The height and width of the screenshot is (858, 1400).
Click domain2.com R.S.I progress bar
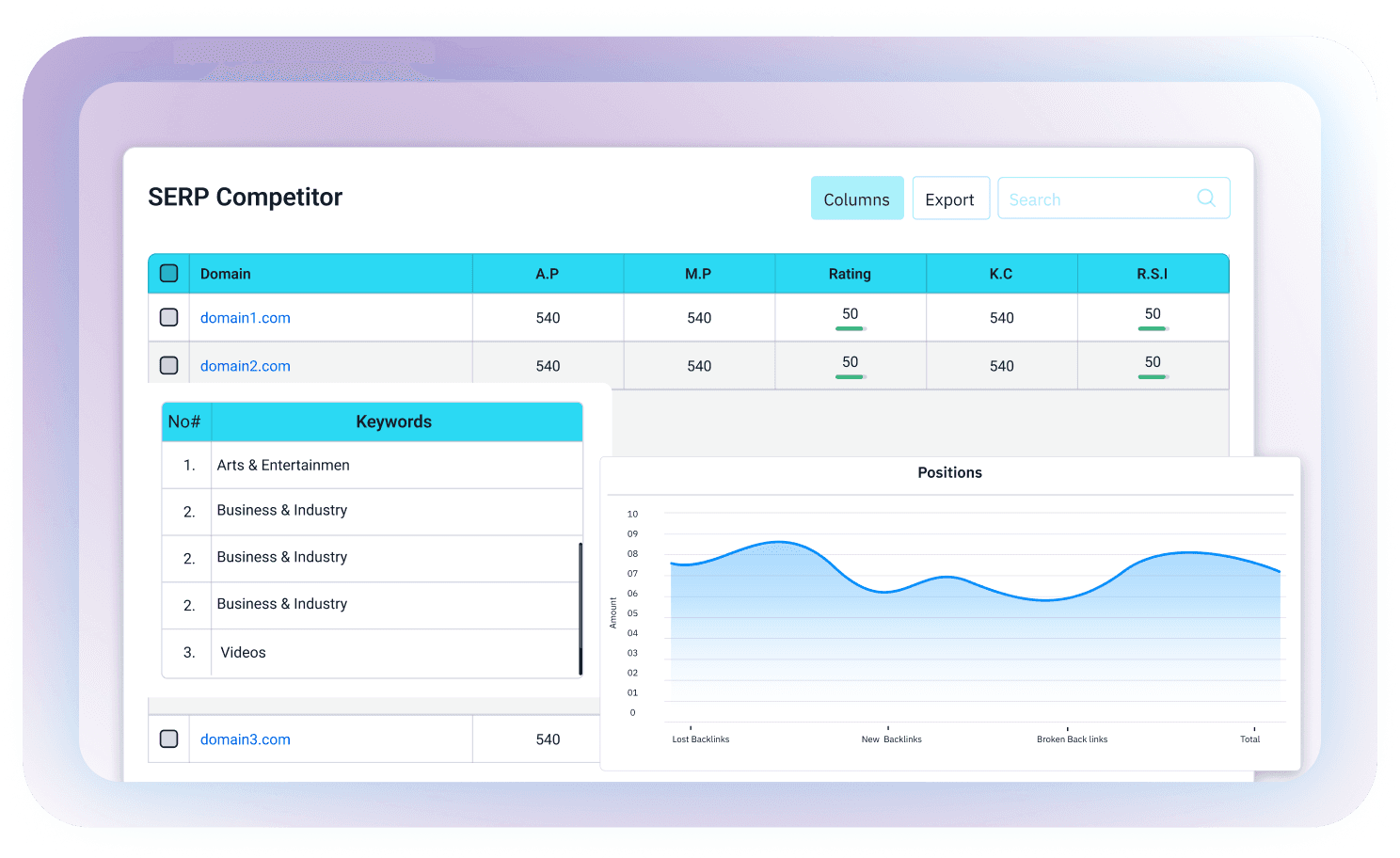click(x=1152, y=376)
